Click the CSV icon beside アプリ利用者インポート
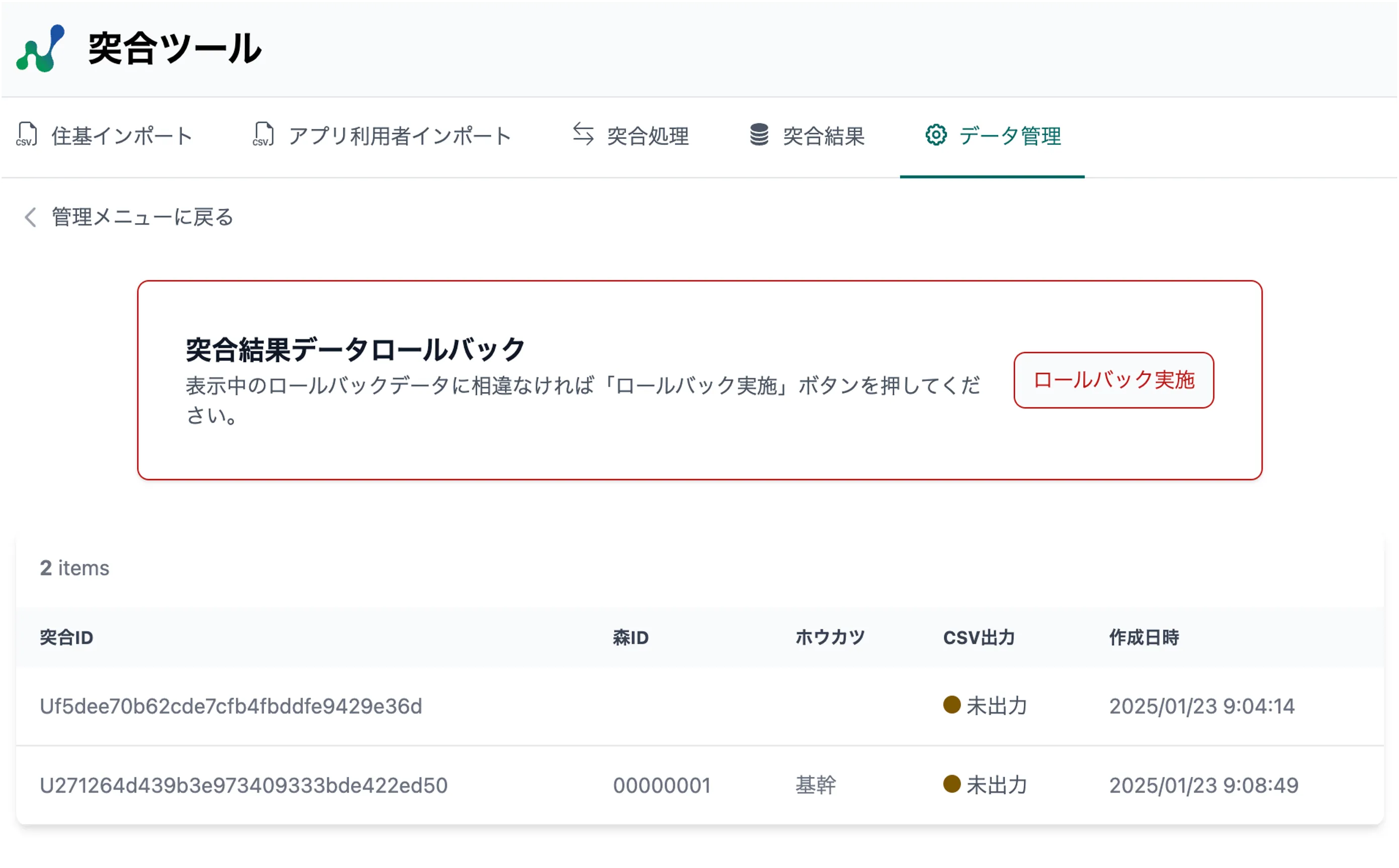The image size is (1399, 868). [264, 134]
